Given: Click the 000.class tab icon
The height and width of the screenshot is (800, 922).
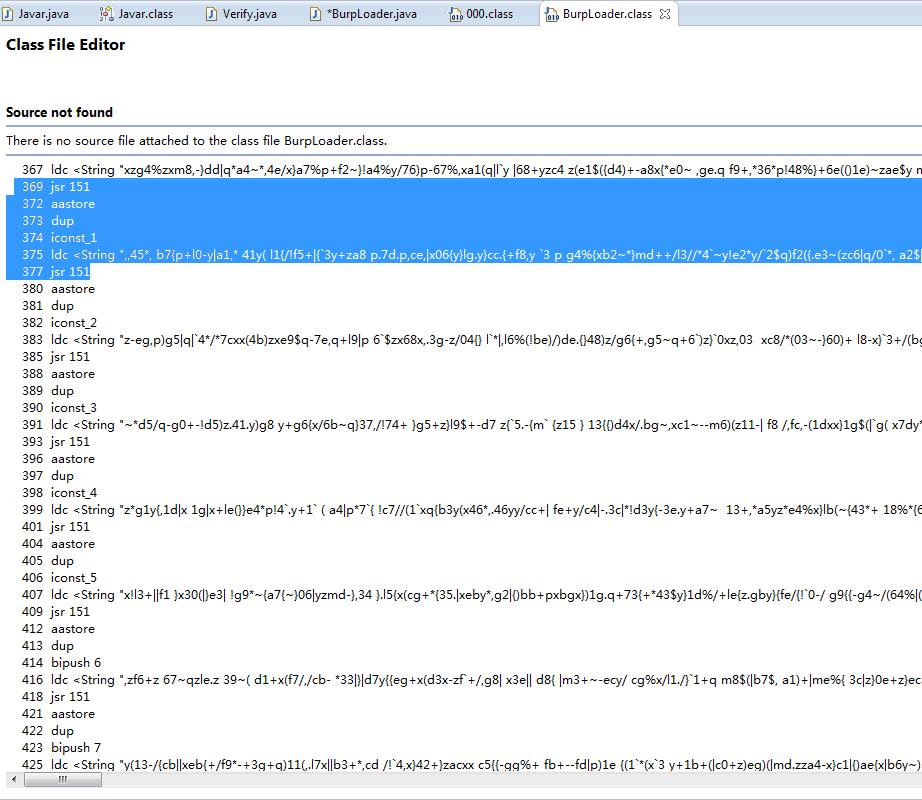Looking at the screenshot, I should (456, 14).
